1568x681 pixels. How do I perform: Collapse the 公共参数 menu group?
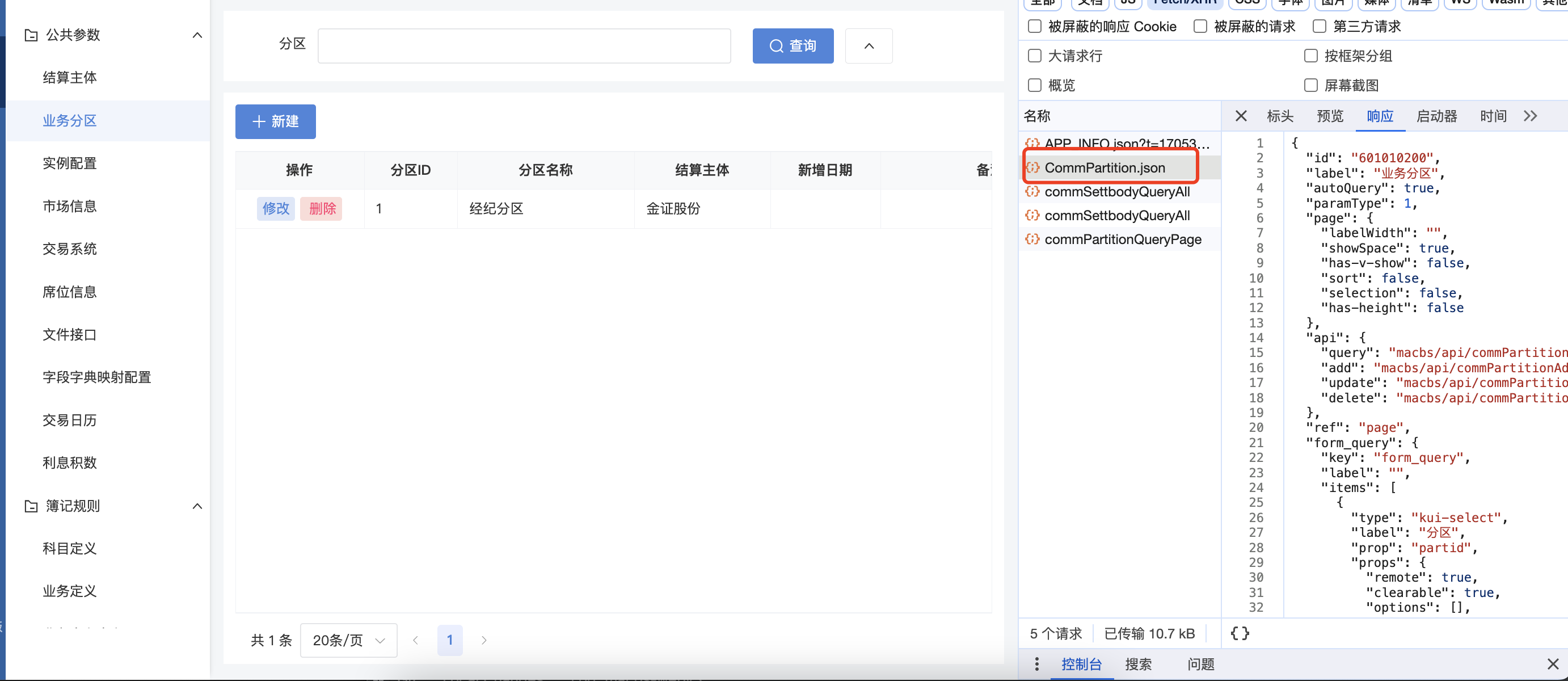coord(197,35)
